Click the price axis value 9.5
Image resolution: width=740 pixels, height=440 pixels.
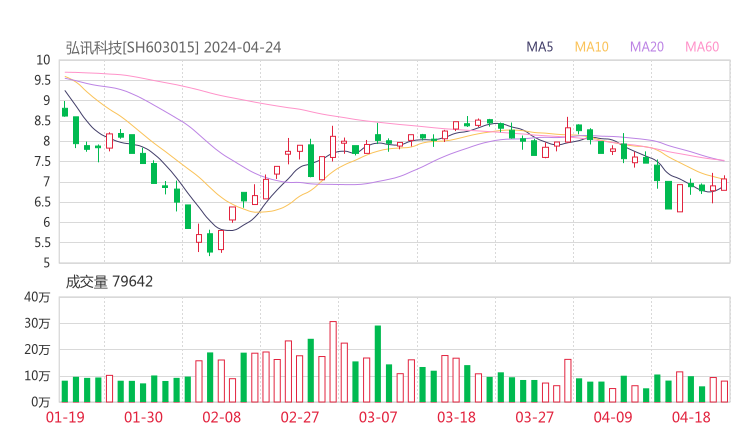[x=42, y=80]
